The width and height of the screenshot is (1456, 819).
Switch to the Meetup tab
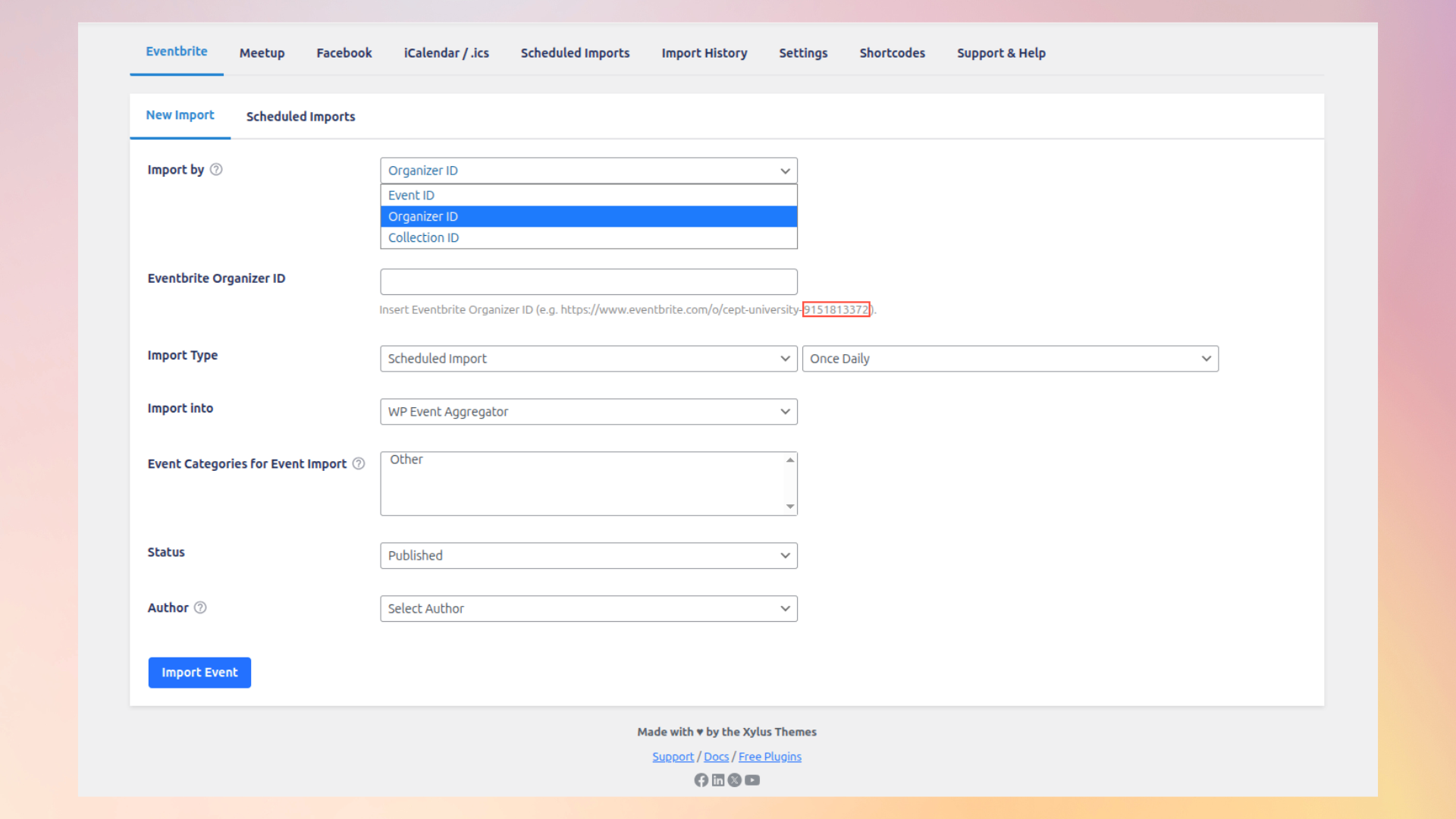[x=262, y=52]
